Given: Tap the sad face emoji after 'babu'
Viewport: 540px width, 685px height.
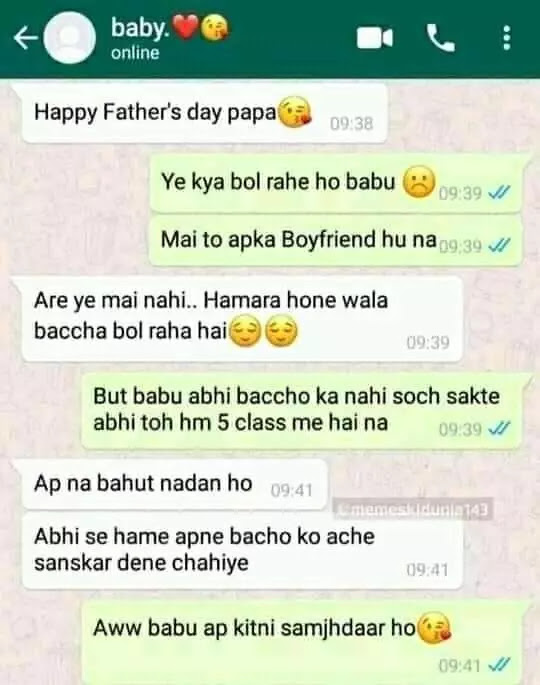Looking at the screenshot, I should coord(419,182).
